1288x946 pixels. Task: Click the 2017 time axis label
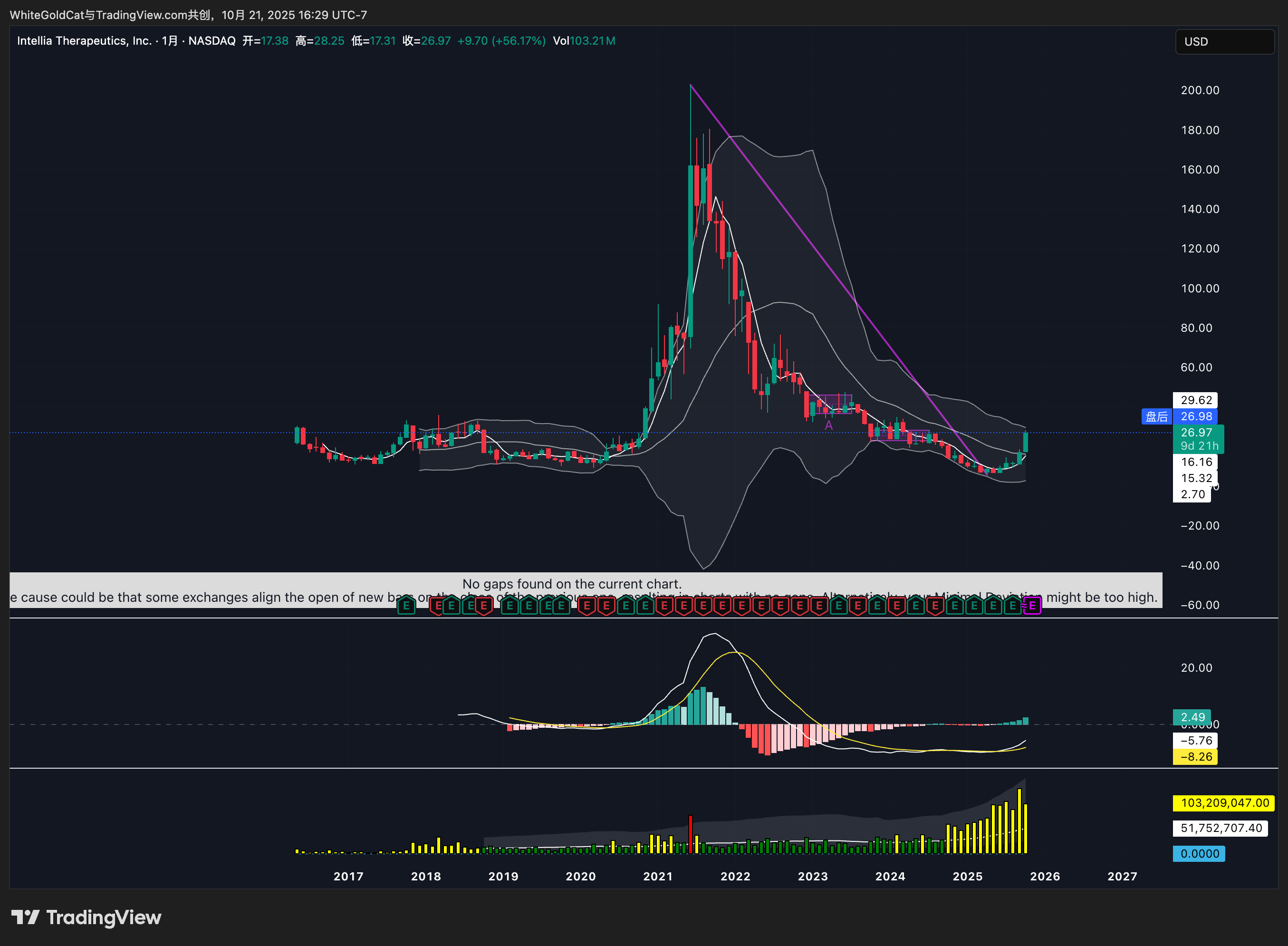349,876
